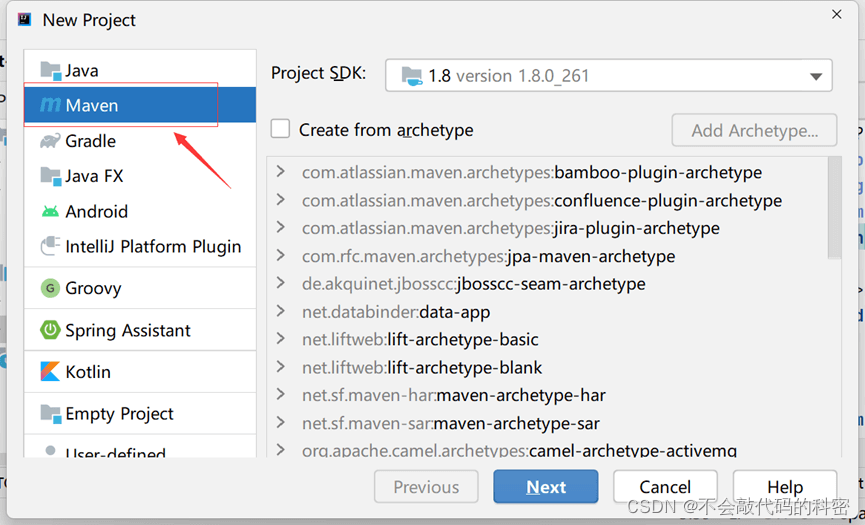Expand the lift-archetype-basic node

pyautogui.click(x=281, y=339)
